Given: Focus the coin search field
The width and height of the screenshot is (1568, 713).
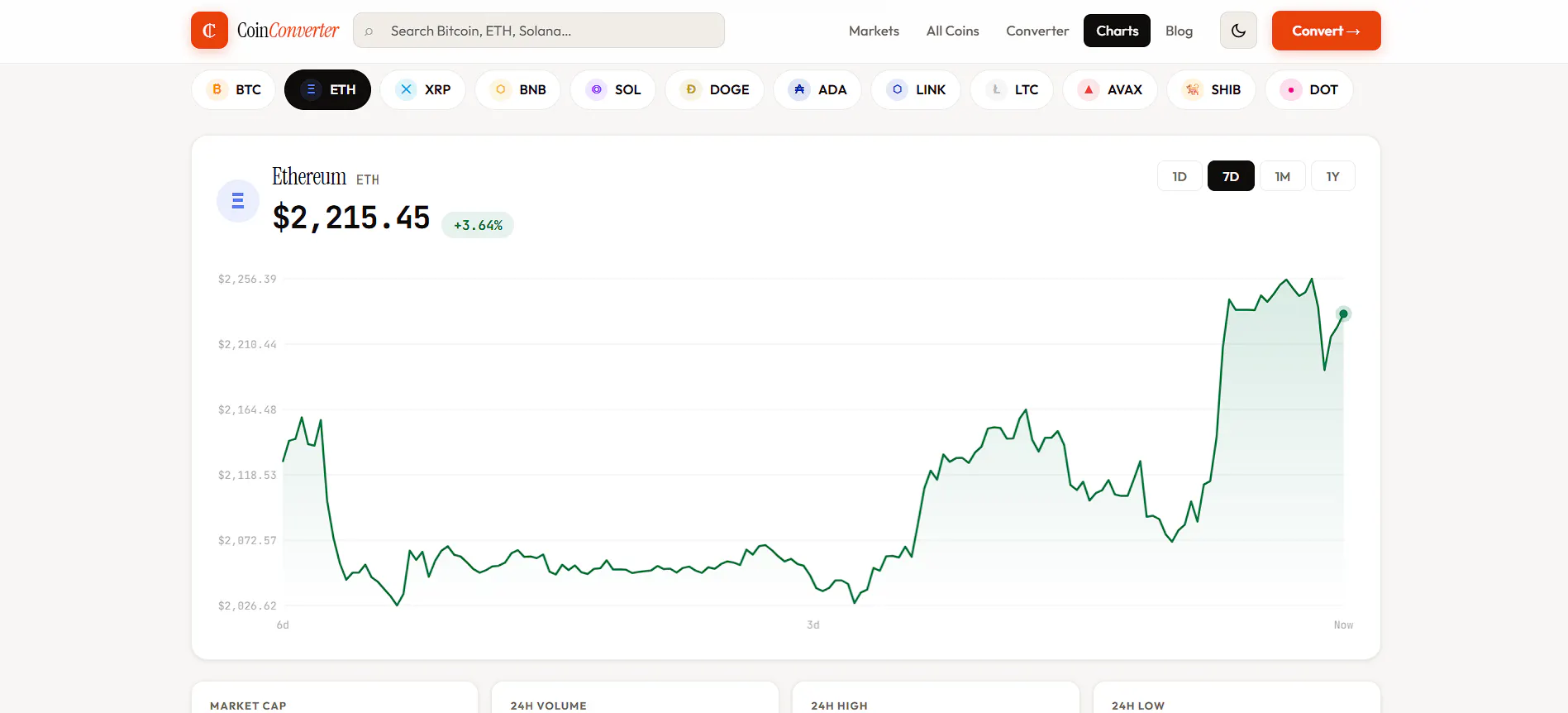Looking at the screenshot, I should coord(539,31).
